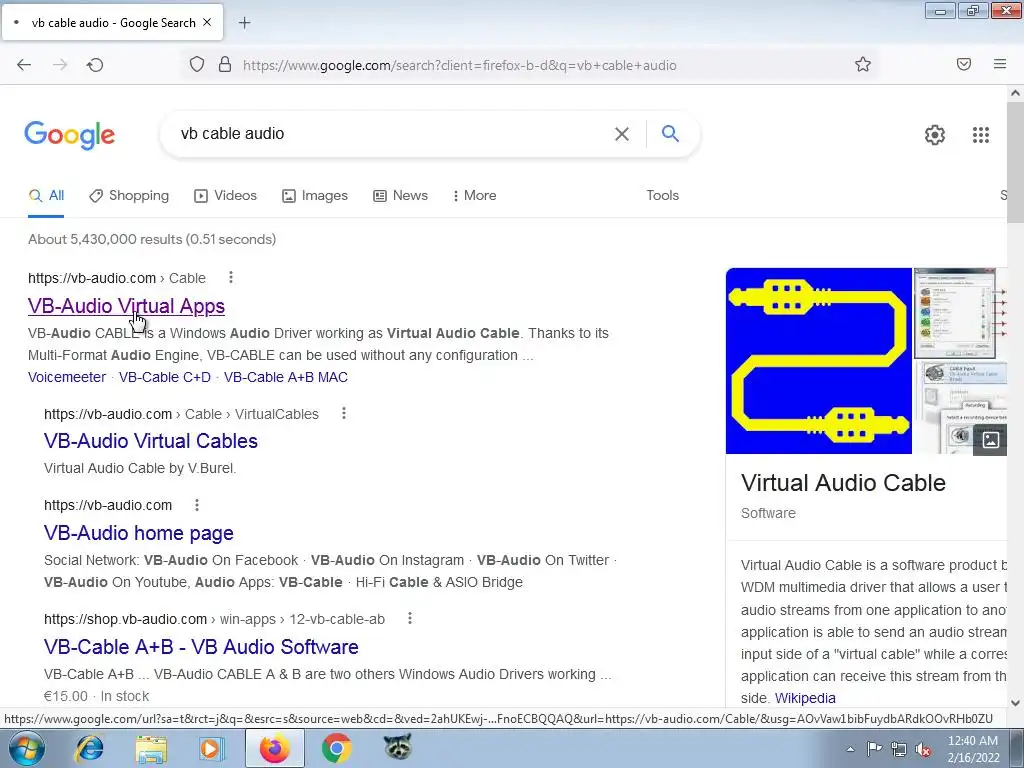Open the VB-Audio Virtual Cables result
Viewport: 1024px width, 768px height.
[x=151, y=441]
